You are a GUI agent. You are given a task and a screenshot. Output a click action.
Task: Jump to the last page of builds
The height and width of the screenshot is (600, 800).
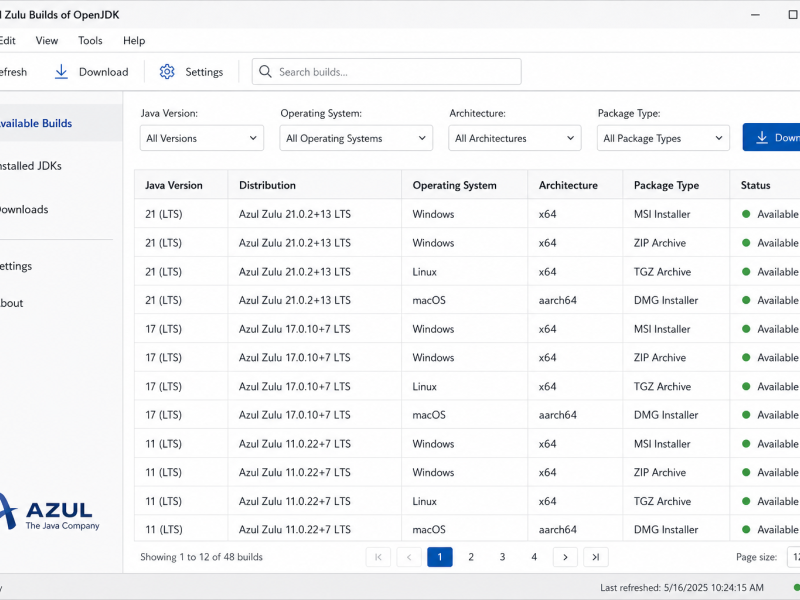(x=595, y=557)
